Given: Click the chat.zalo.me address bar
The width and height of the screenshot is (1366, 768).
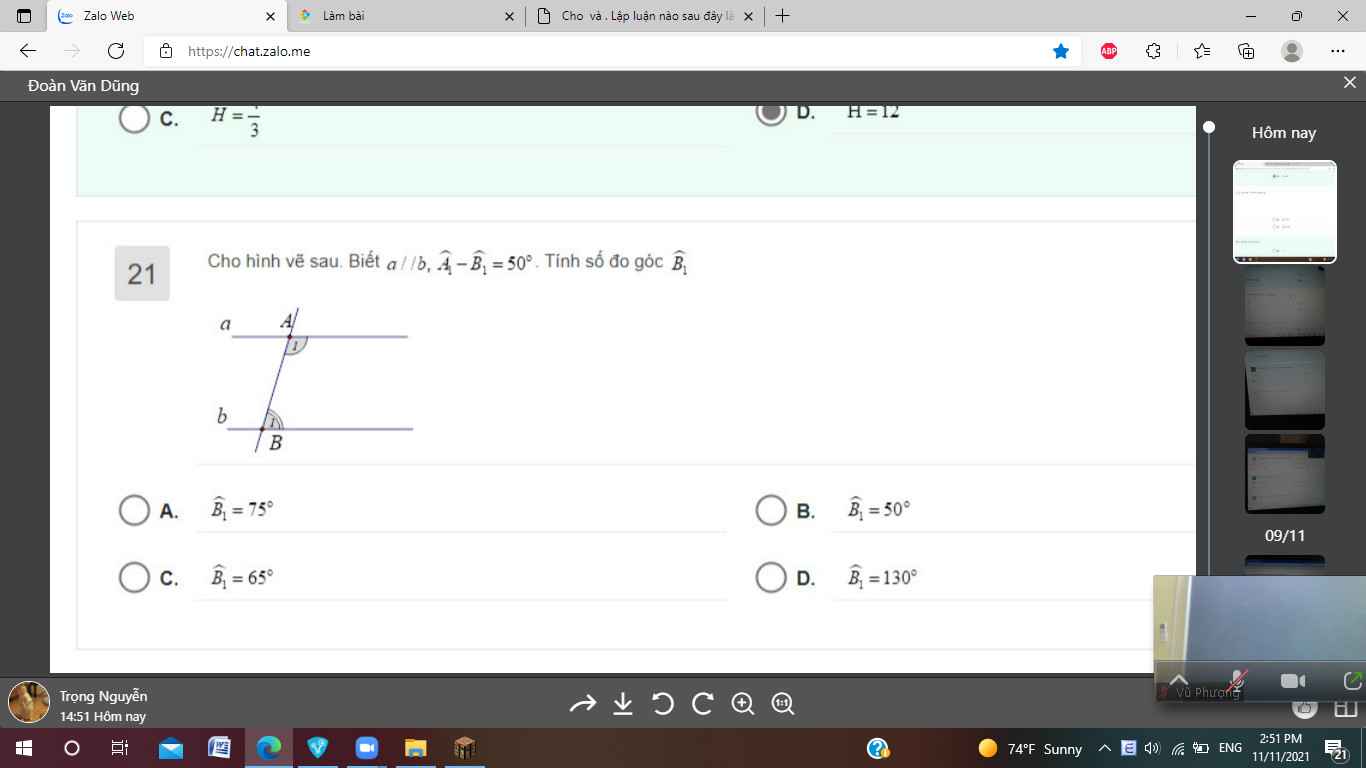Looking at the screenshot, I should click(x=610, y=51).
